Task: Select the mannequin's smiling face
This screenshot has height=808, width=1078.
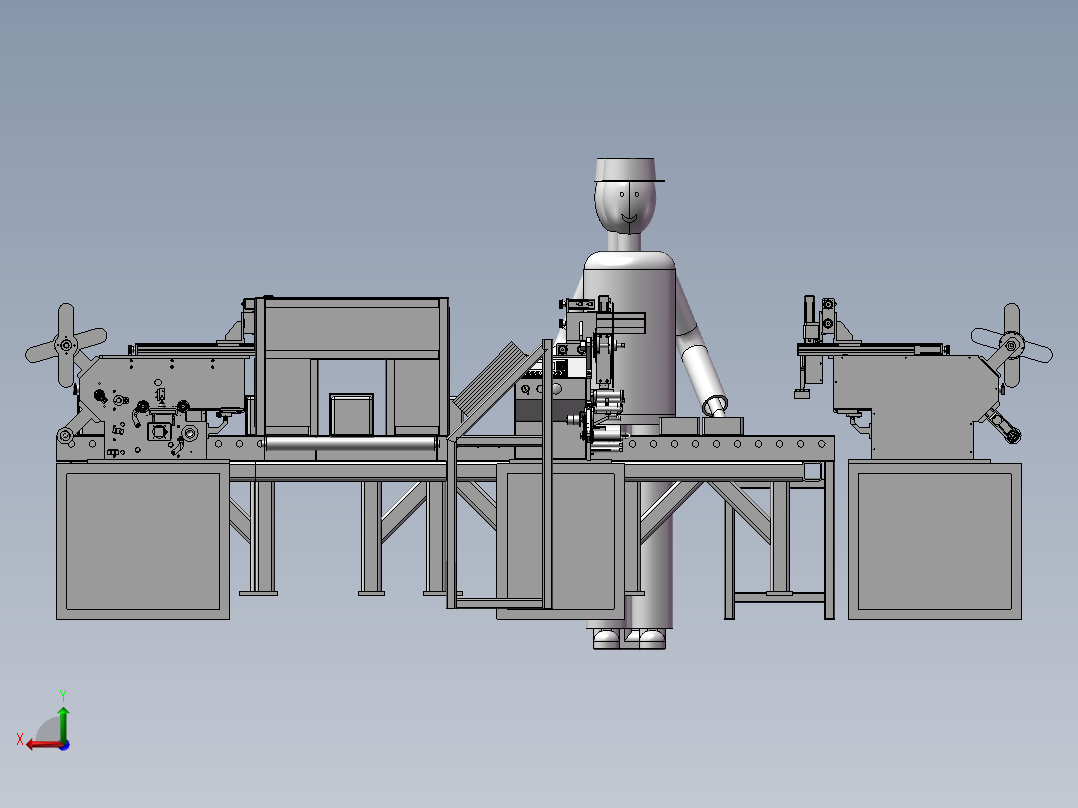Action: (x=627, y=207)
